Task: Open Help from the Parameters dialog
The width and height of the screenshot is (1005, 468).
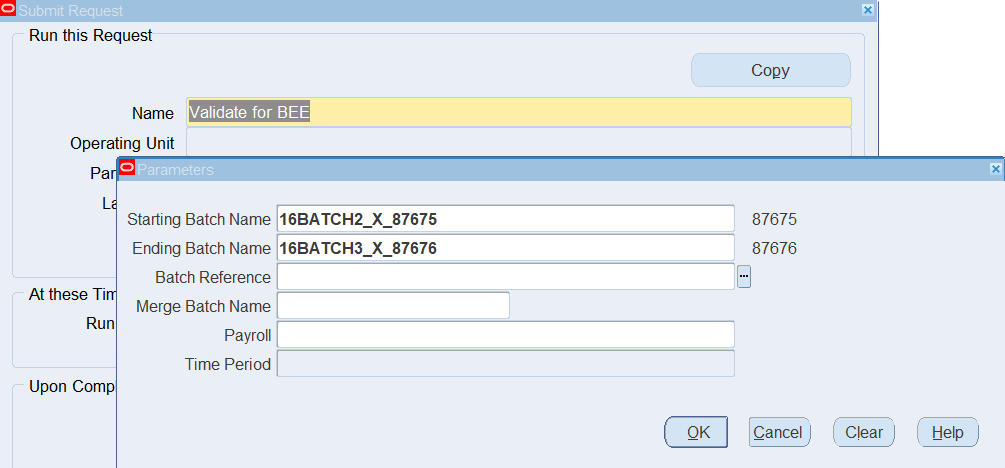Action: [946, 432]
